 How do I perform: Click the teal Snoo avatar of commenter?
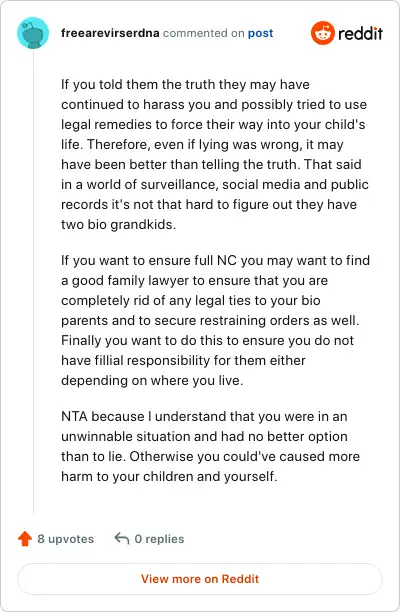tap(33, 33)
